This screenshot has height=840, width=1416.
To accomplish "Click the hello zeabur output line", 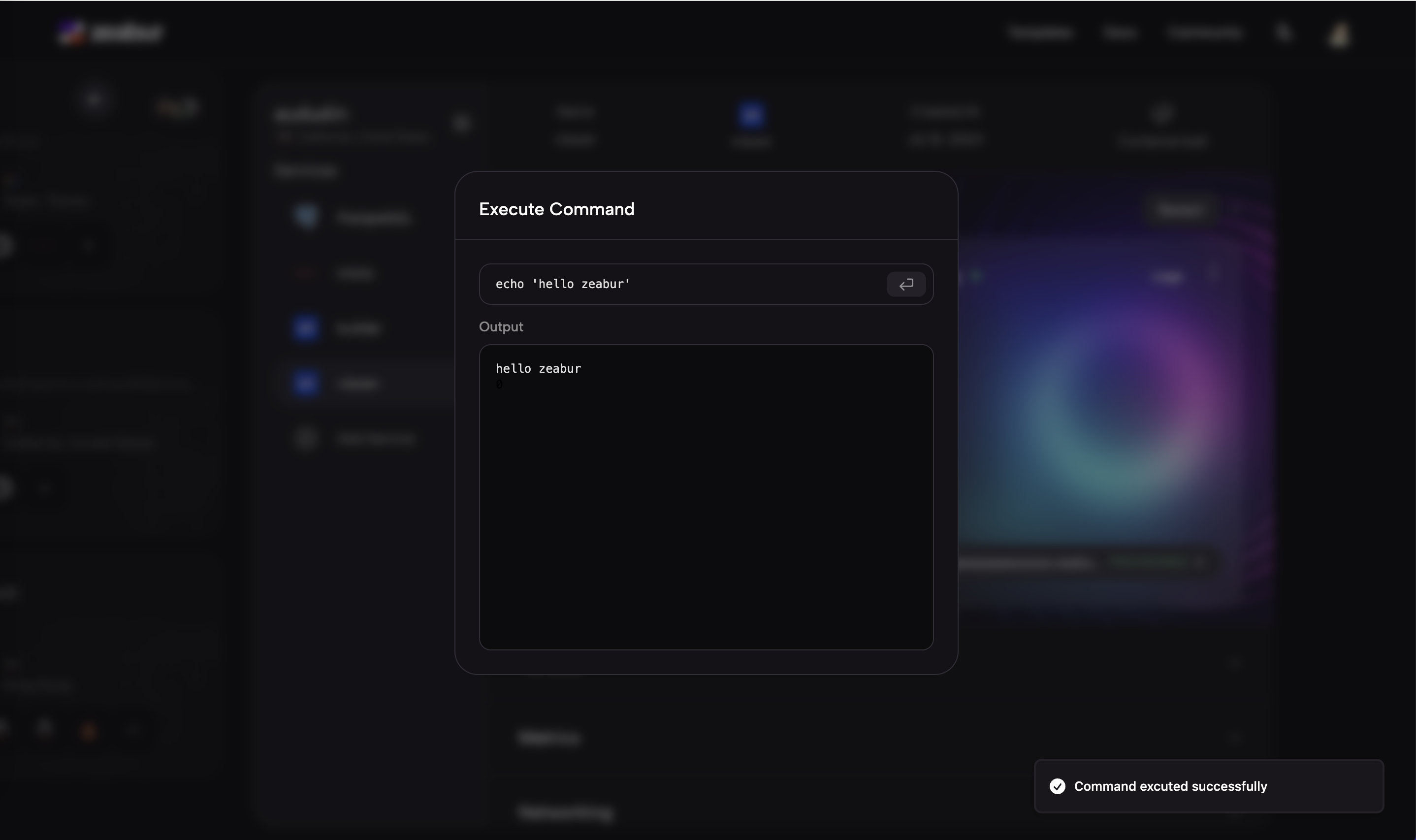I will [538, 368].
